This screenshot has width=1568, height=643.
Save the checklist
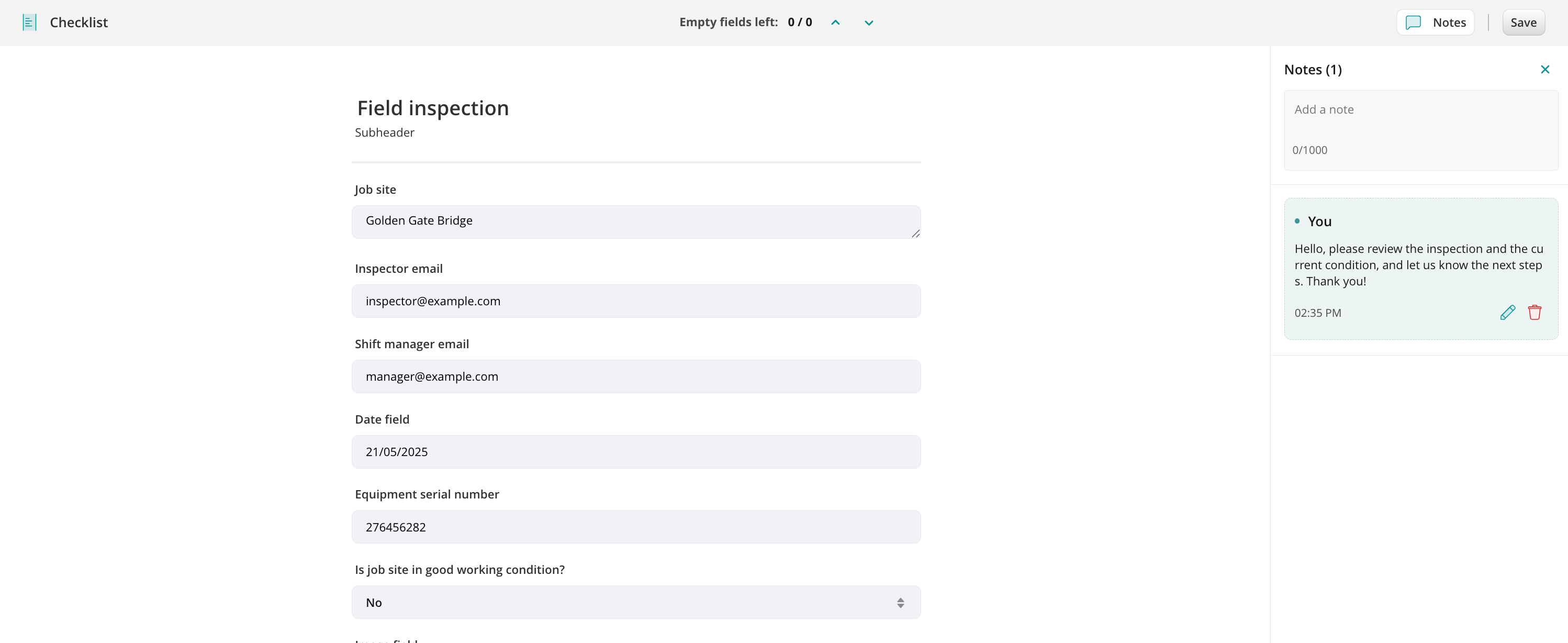tap(1523, 23)
